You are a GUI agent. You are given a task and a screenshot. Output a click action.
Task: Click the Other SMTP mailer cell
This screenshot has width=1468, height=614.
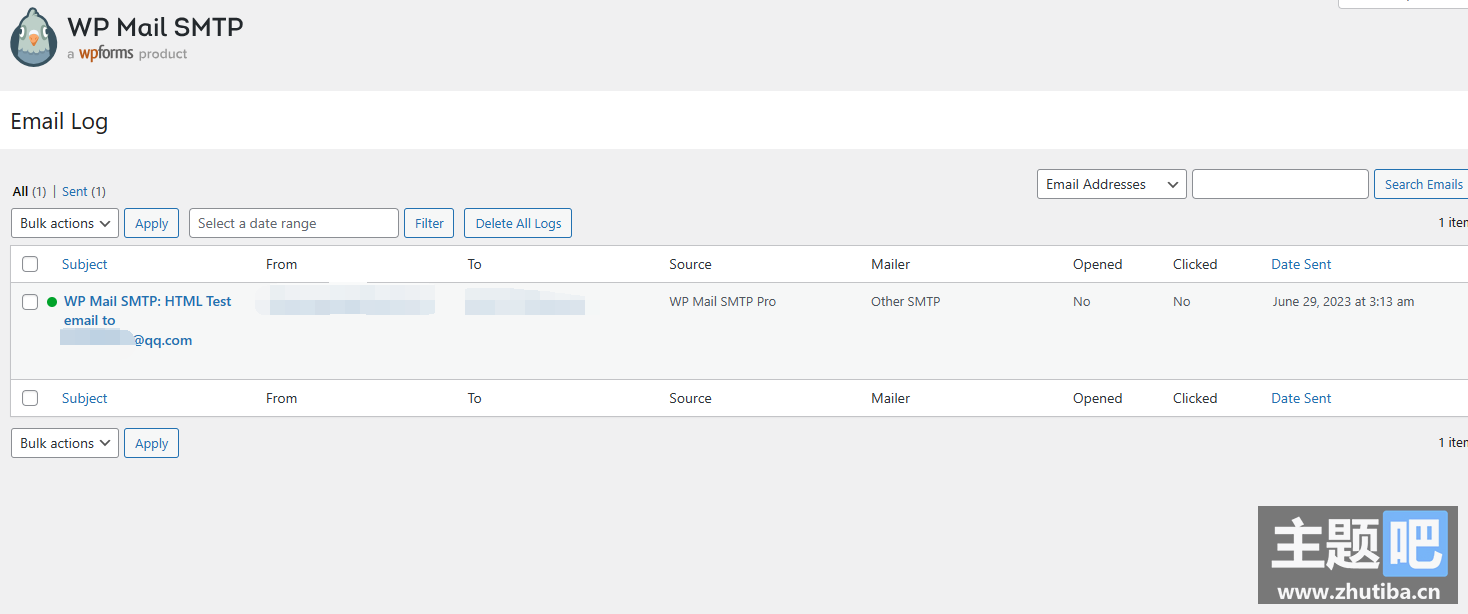[905, 301]
